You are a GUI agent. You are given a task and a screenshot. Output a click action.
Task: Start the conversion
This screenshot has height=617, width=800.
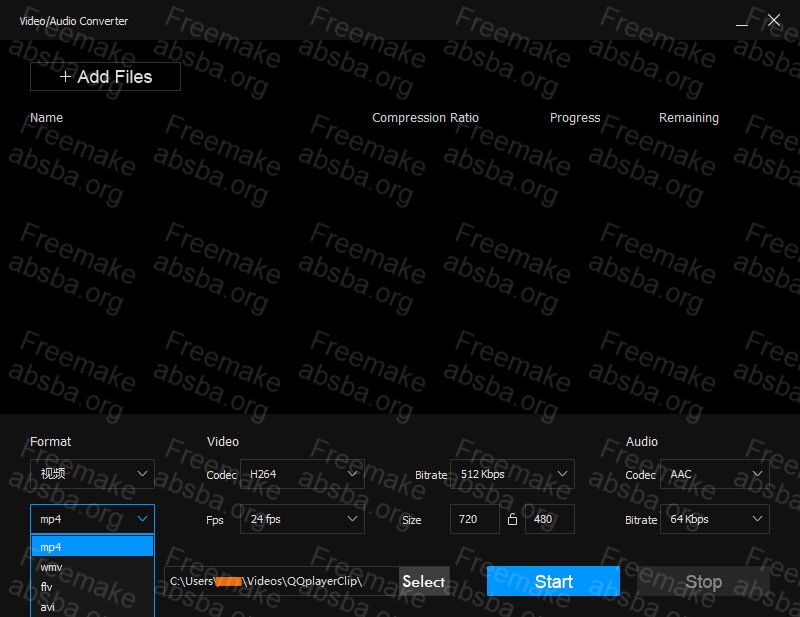[553, 581]
